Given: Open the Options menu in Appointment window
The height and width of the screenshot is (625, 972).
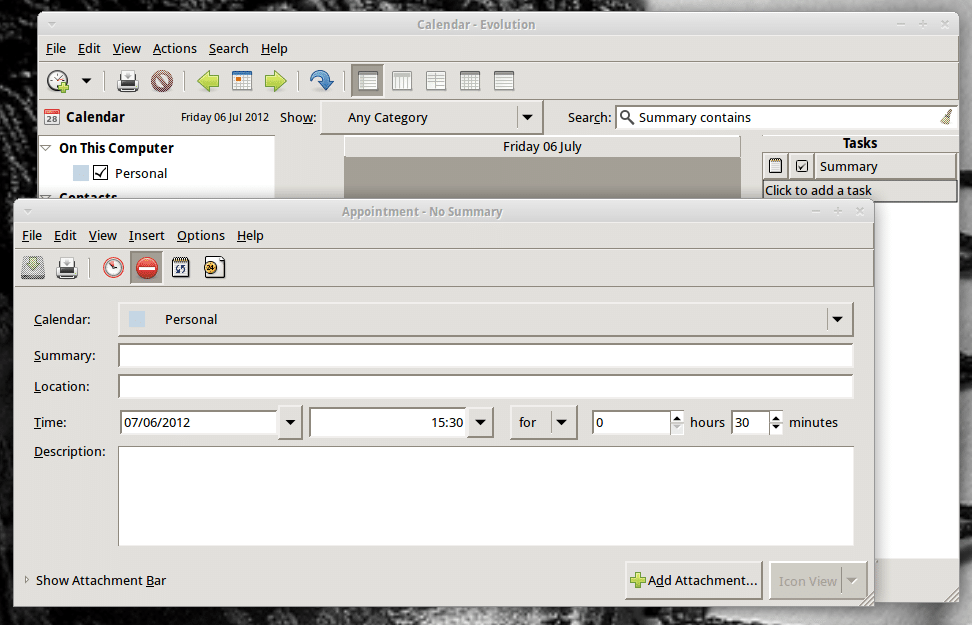Looking at the screenshot, I should click(x=201, y=236).
